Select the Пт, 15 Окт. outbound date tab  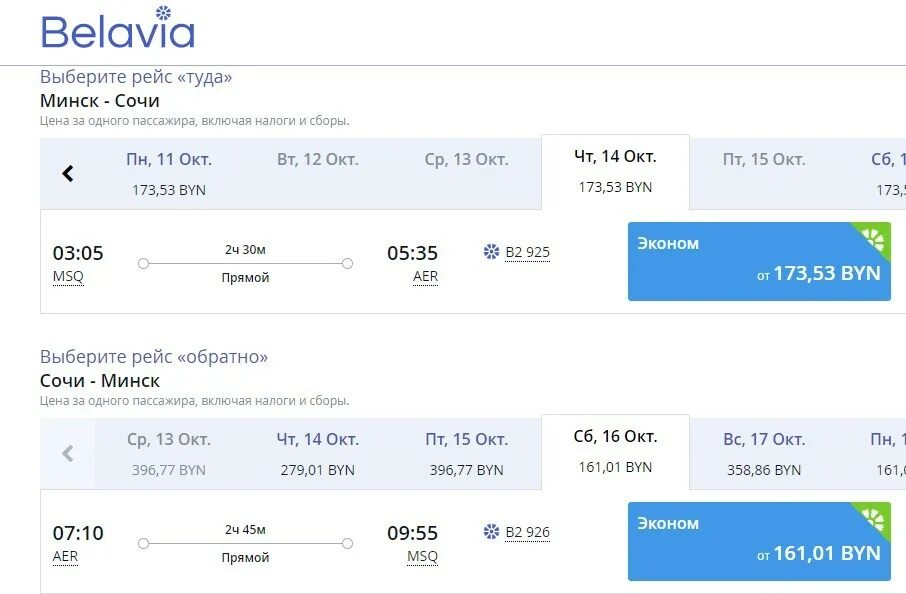(764, 173)
